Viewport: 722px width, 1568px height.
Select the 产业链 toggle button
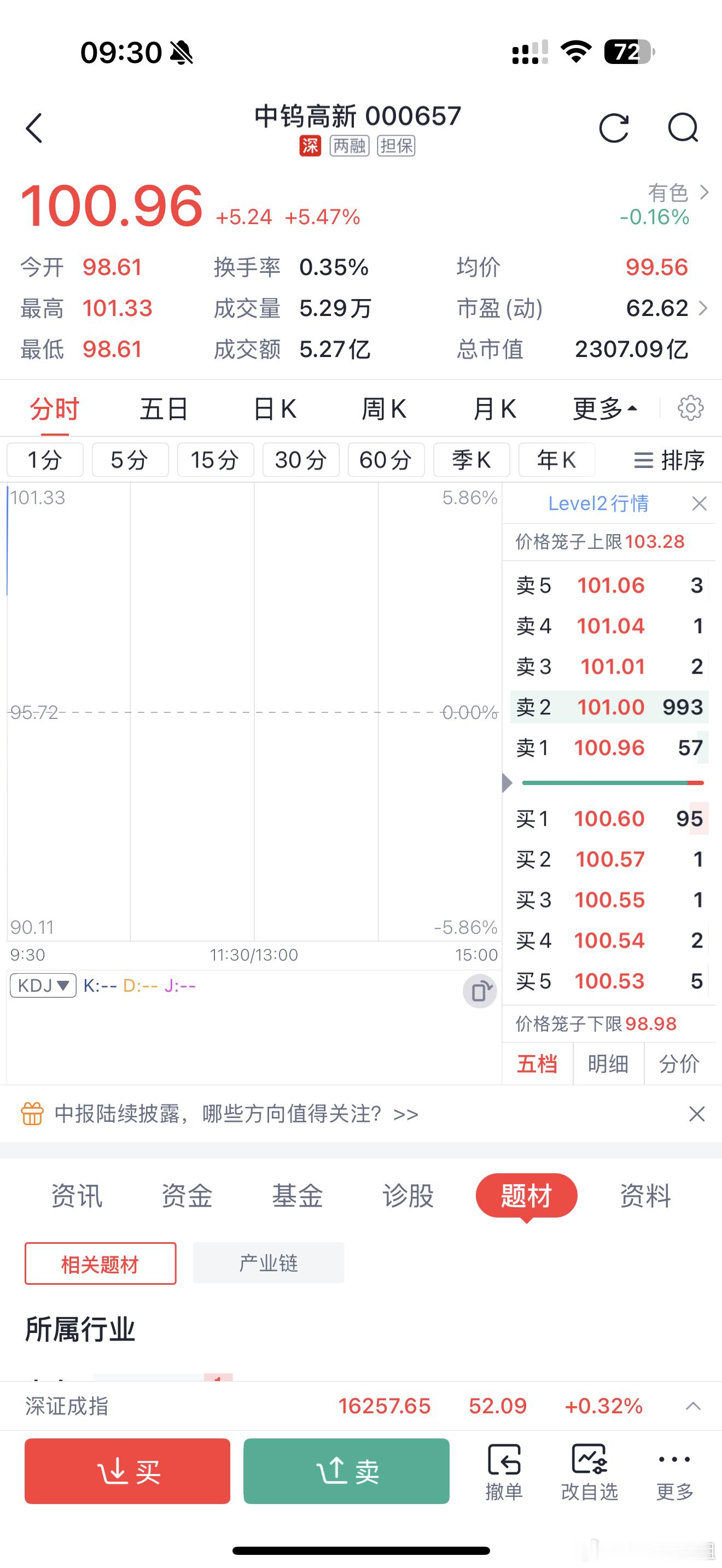pyautogui.click(x=269, y=1263)
